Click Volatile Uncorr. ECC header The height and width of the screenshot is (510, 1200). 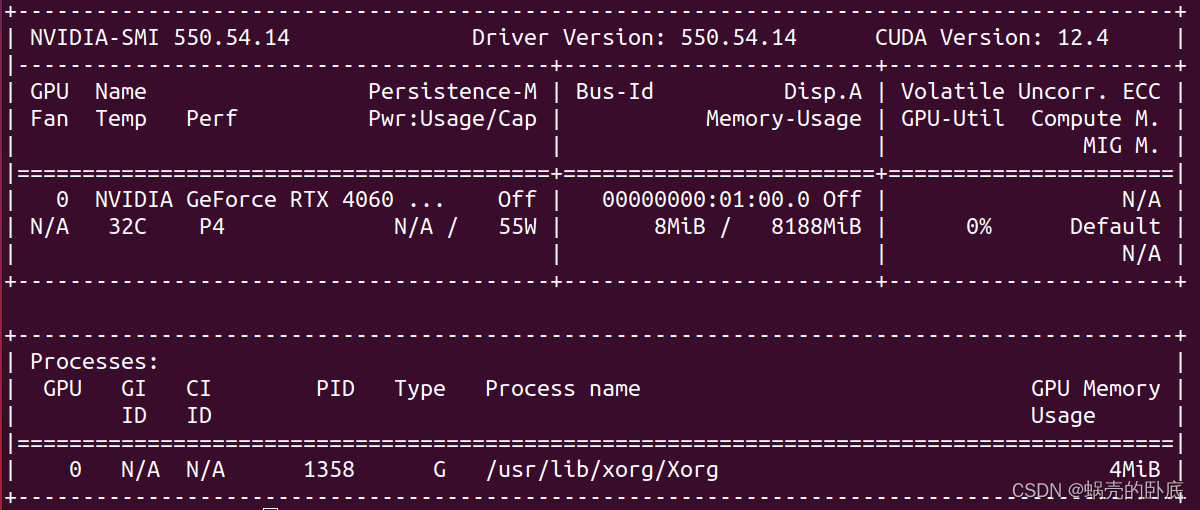pyautogui.click(x=1031, y=92)
